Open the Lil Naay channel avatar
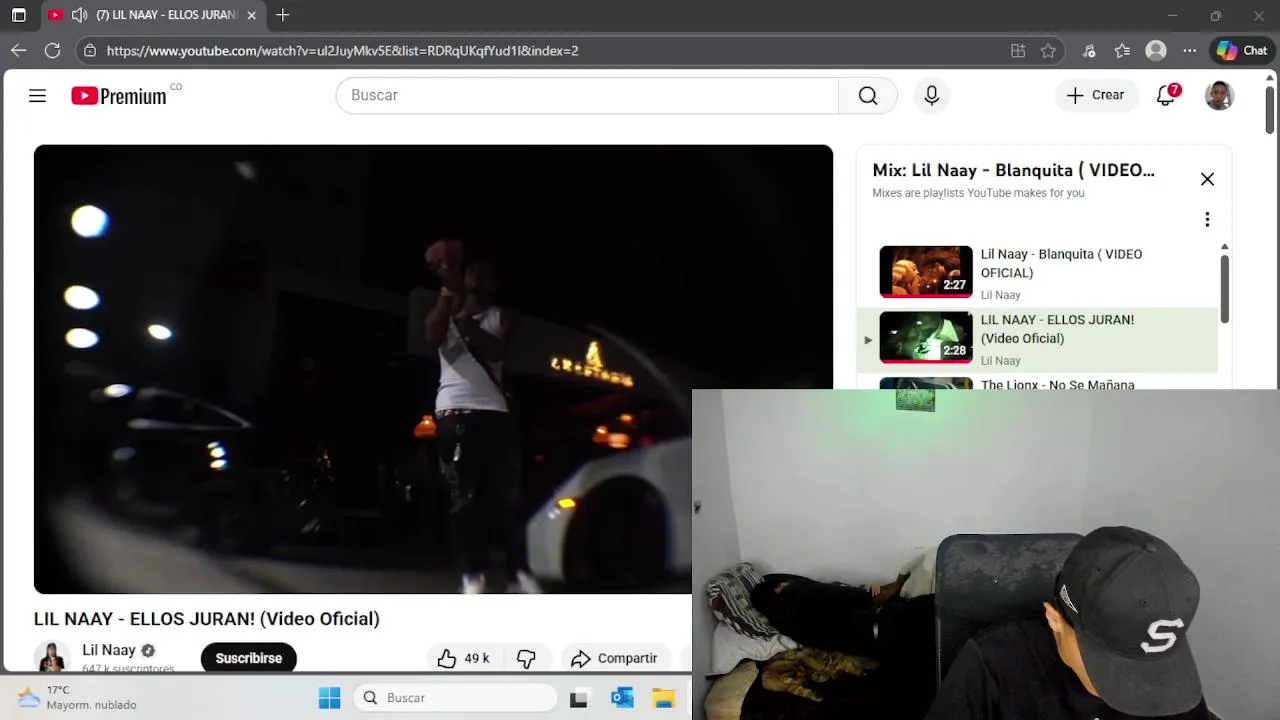 pyautogui.click(x=52, y=657)
